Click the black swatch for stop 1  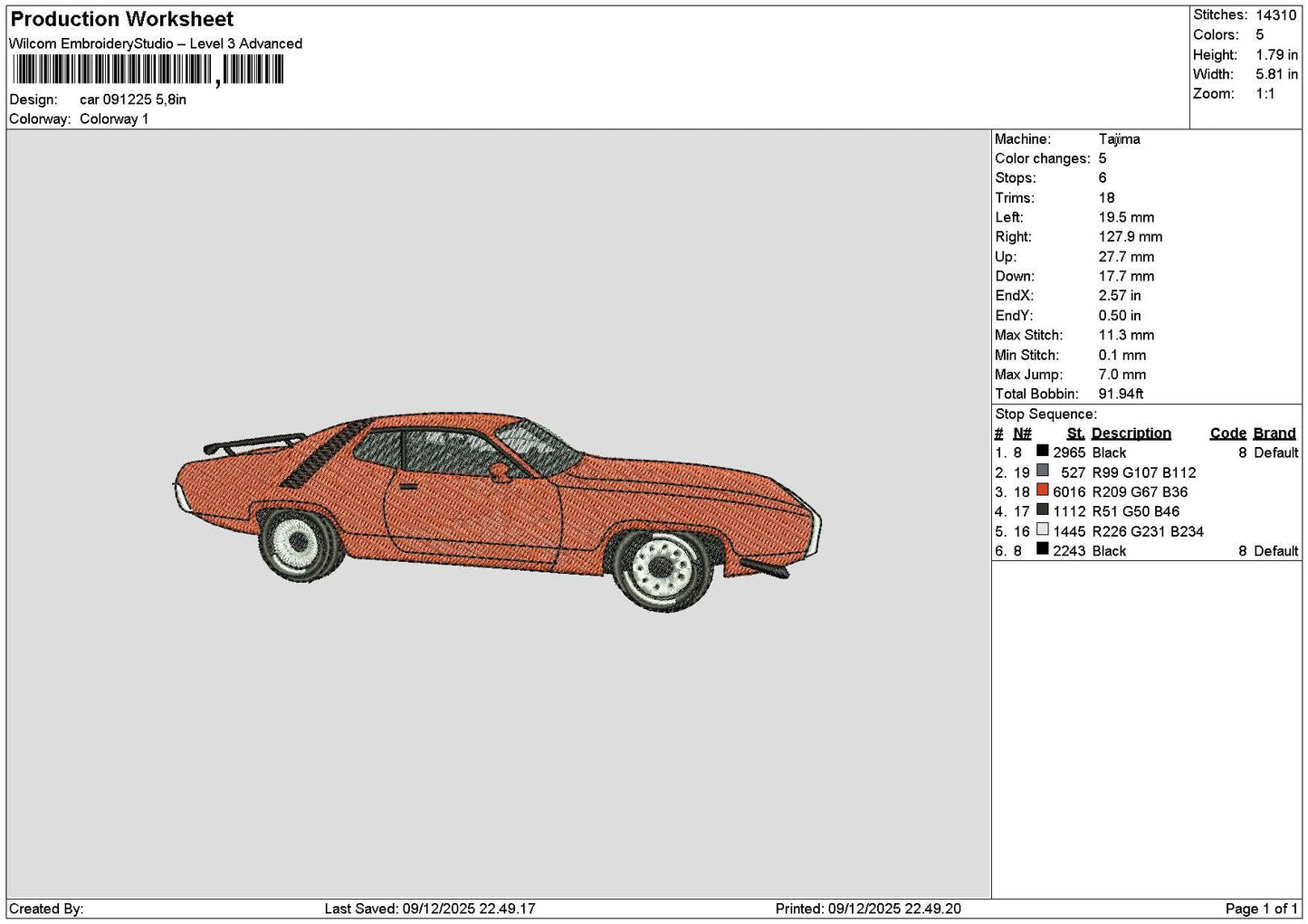[x=1043, y=451]
